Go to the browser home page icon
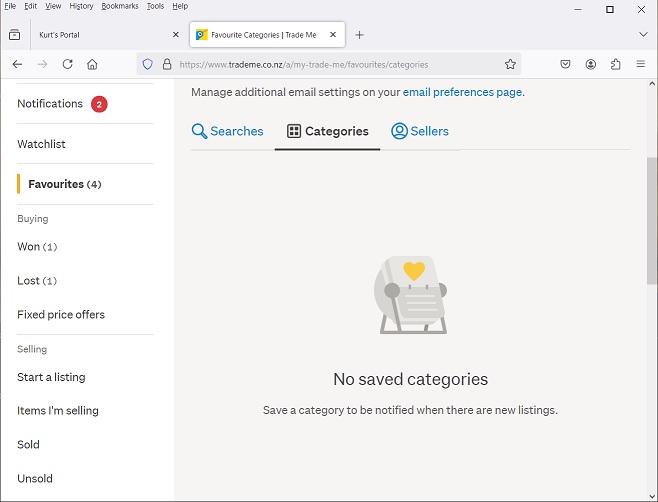The height and width of the screenshot is (502, 658). 92,64
